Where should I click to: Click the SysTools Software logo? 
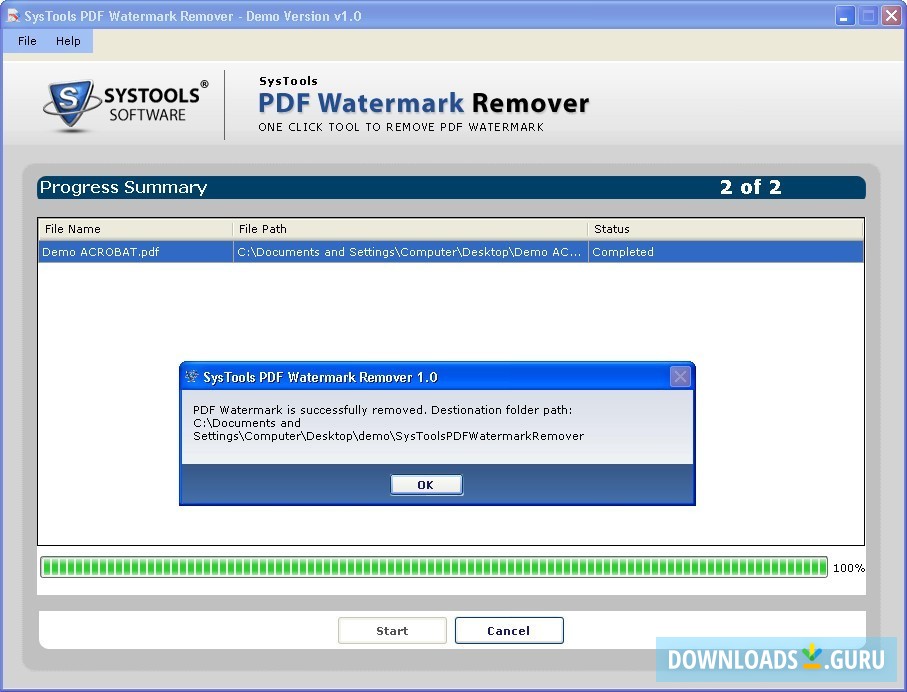(125, 105)
